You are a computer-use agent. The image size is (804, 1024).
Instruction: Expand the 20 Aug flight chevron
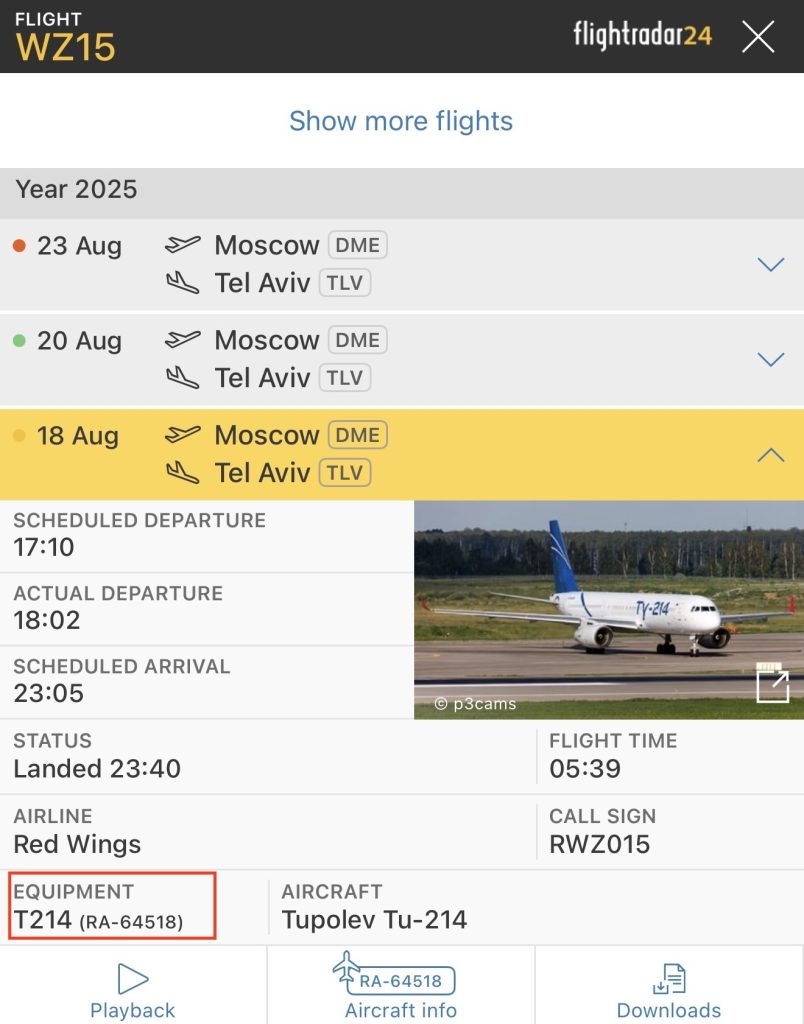(x=771, y=359)
